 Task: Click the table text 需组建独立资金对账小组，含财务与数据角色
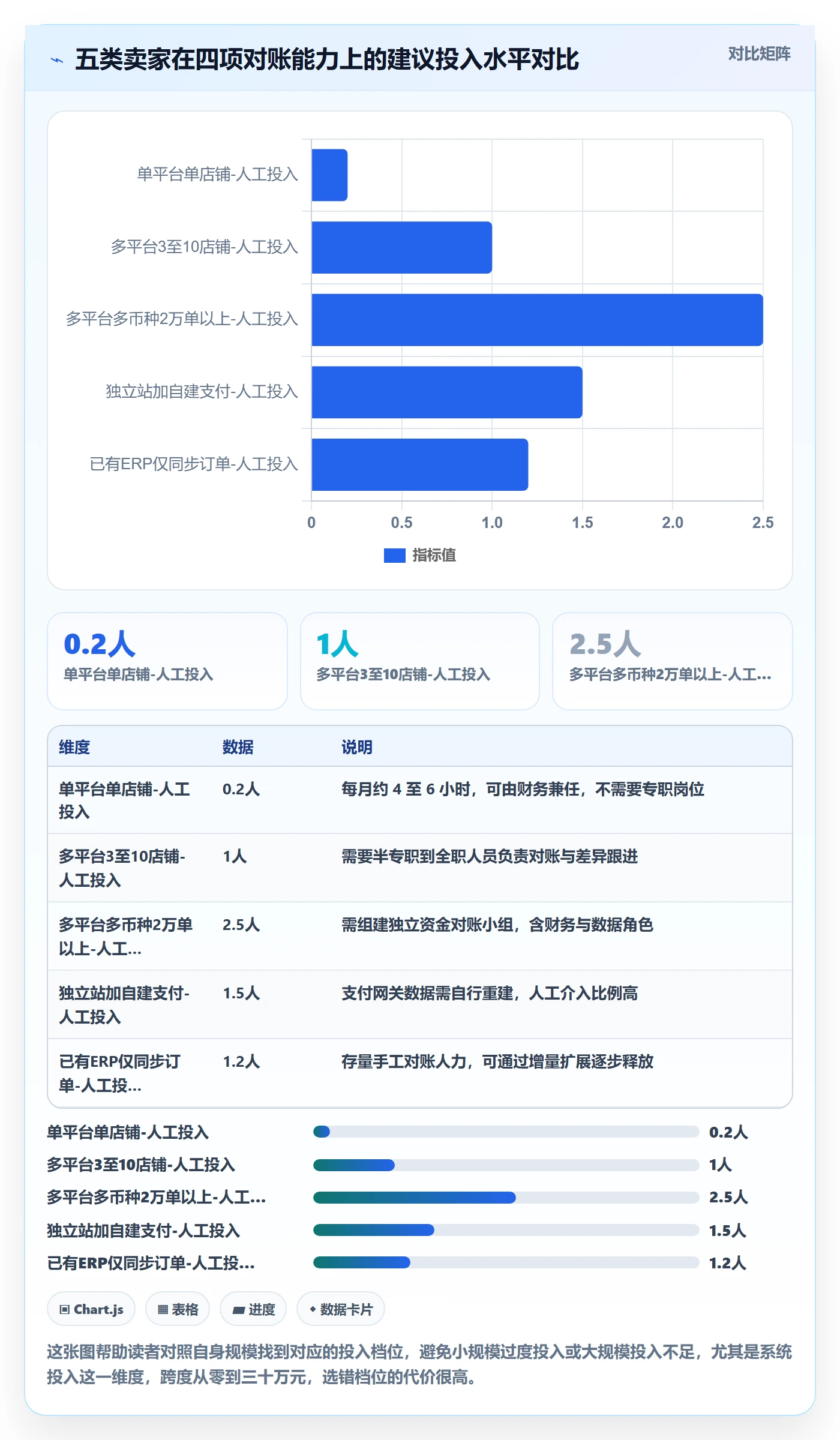(497, 925)
